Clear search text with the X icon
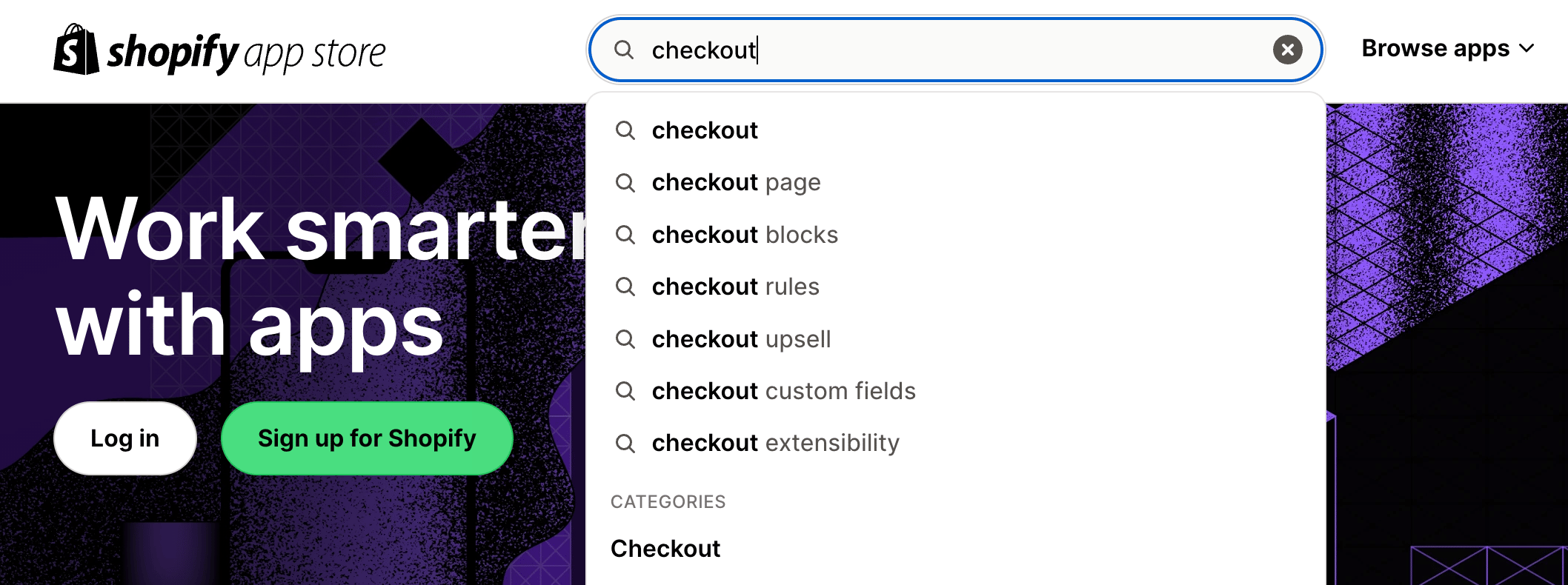 click(1287, 50)
